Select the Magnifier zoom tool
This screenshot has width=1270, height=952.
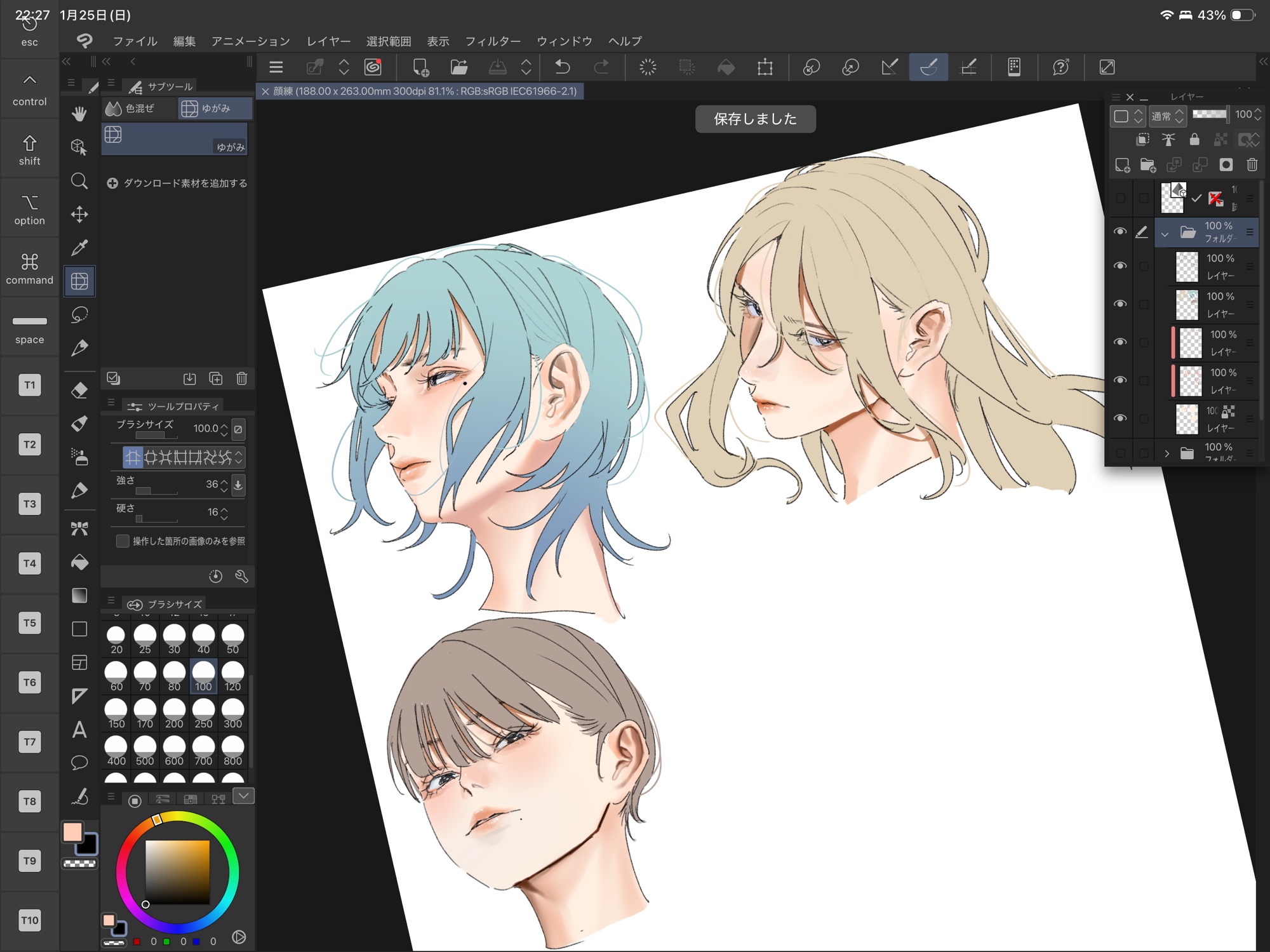tap(79, 182)
